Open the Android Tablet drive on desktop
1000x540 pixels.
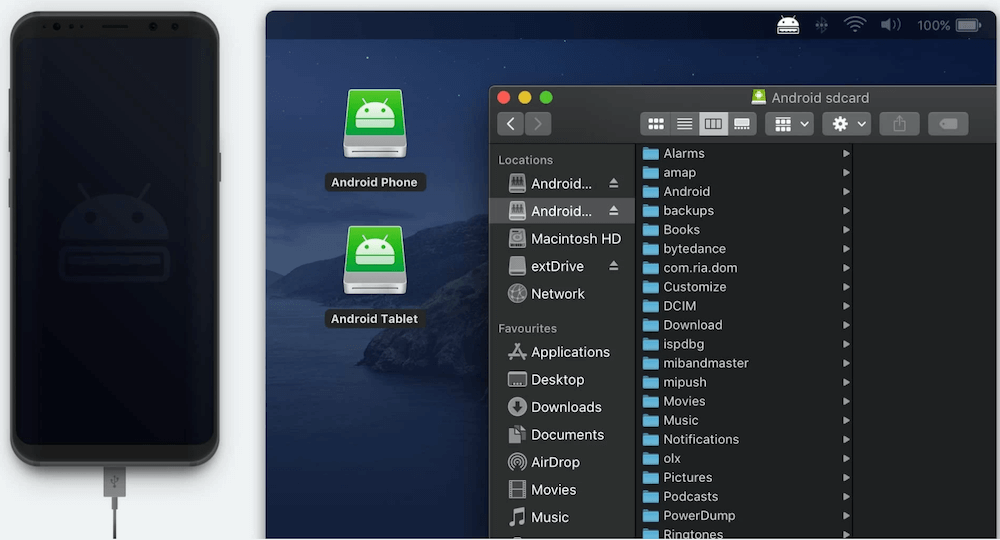(x=375, y=260)
